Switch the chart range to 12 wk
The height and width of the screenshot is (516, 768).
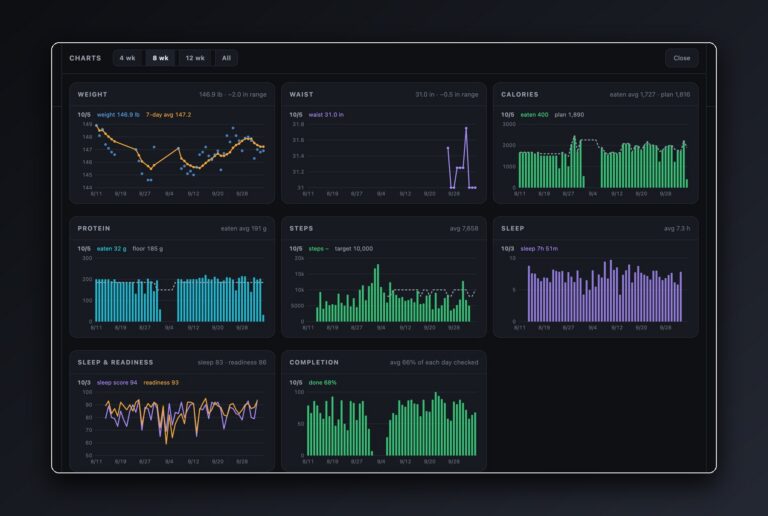coord(195,58)
